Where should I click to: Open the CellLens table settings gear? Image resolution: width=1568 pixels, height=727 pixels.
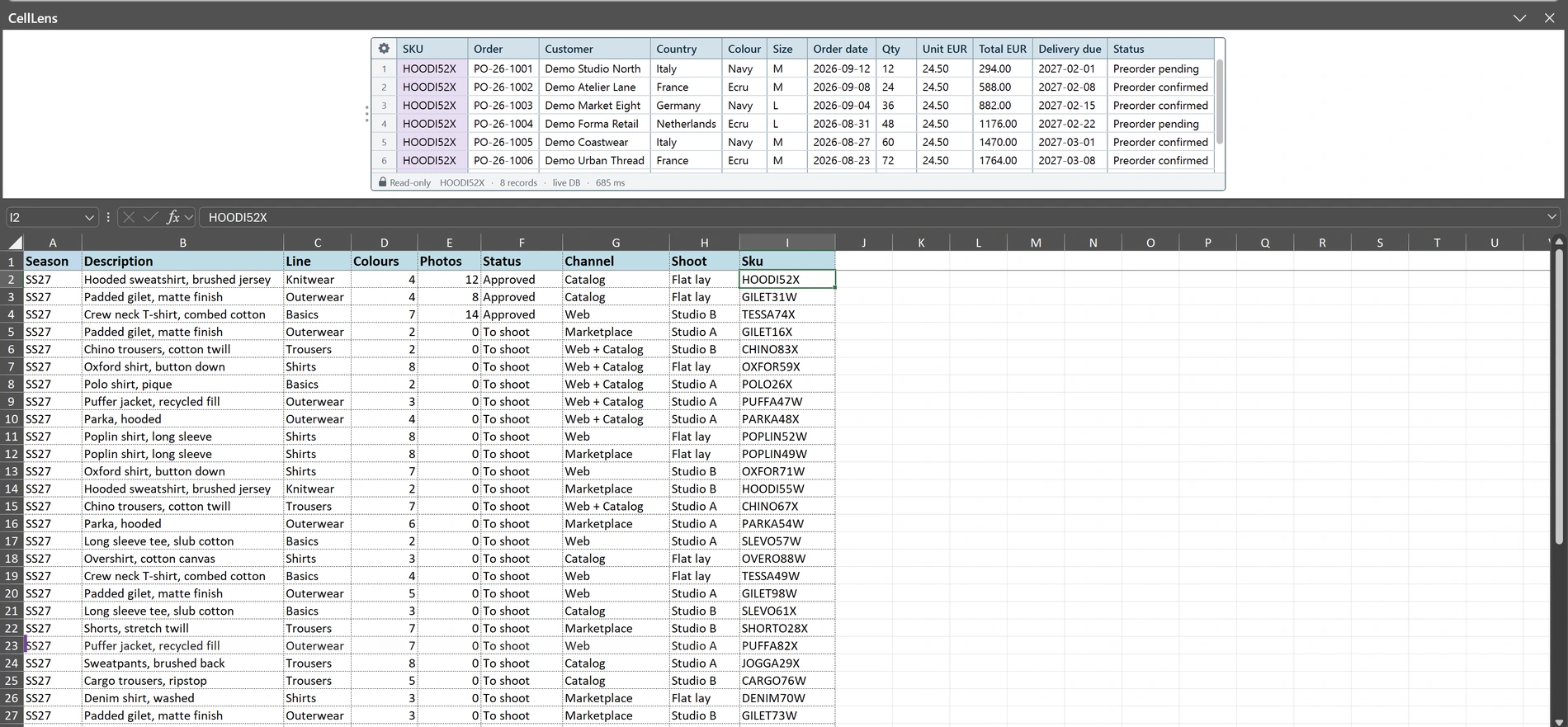[x=384, y=49]
